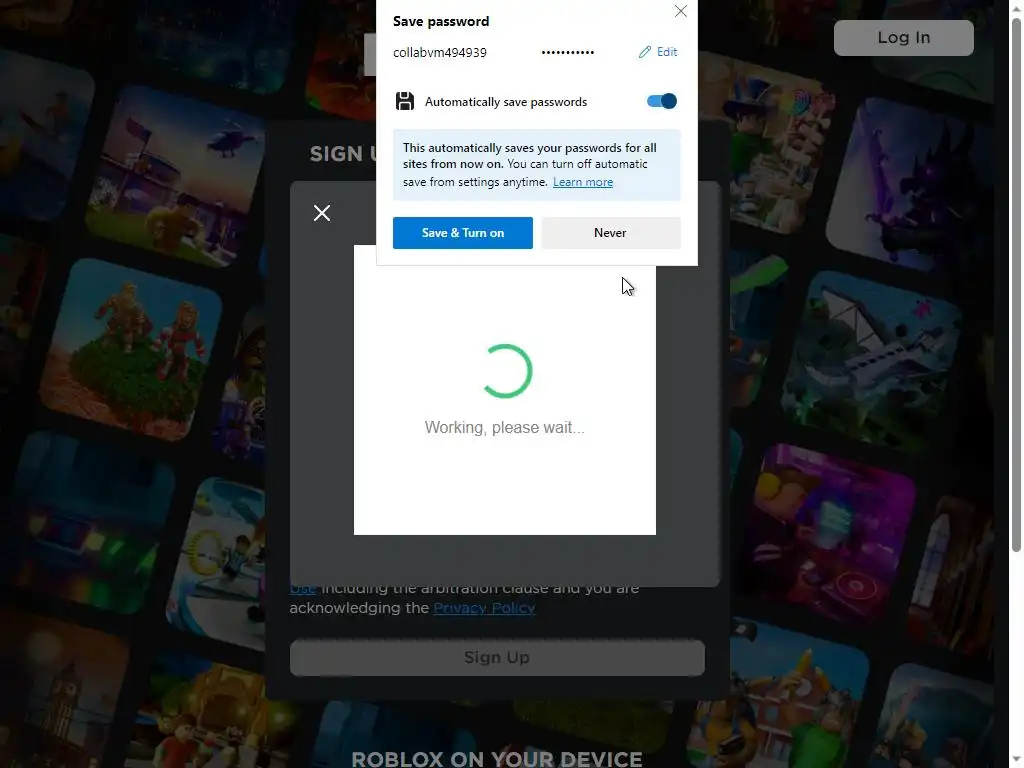Image resolution: width=1024 pixels, height=768 pixels.
Task: Click the Save & Turn on button
Action: click(462, 233)
